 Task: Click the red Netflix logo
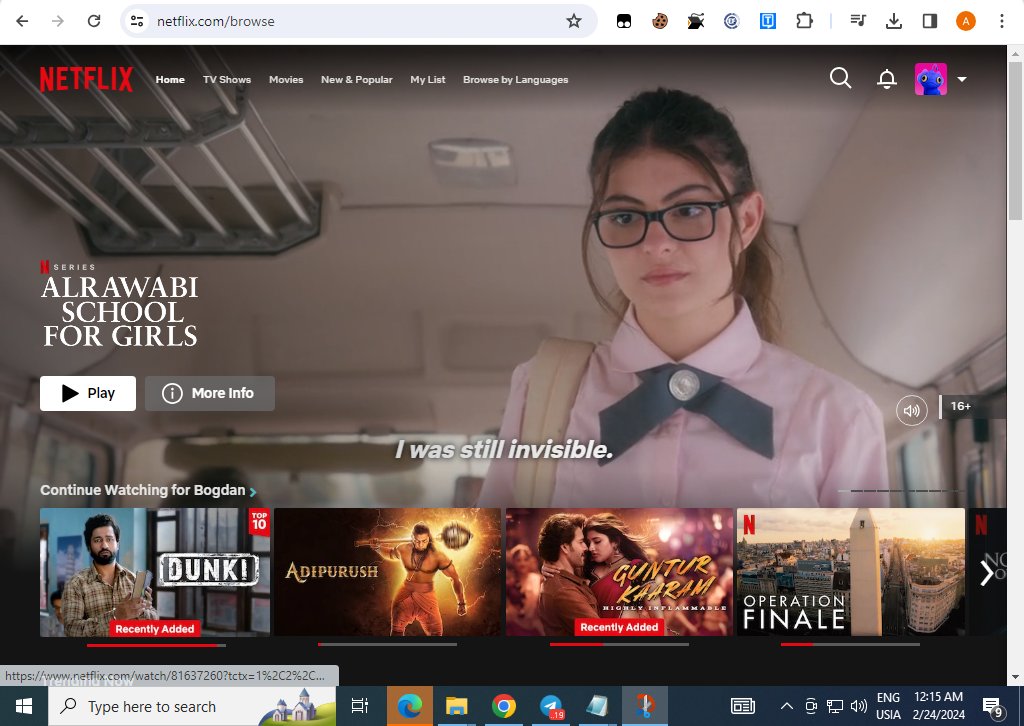click(x=86, y=79)
